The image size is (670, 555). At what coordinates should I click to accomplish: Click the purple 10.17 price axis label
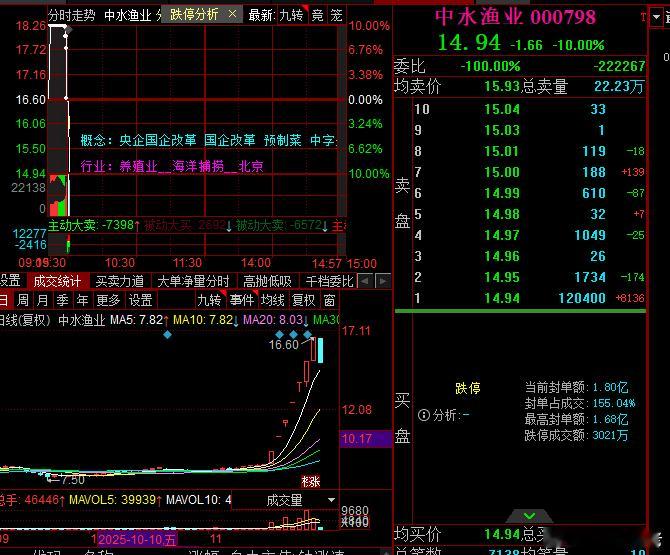(x=365, y=439)
